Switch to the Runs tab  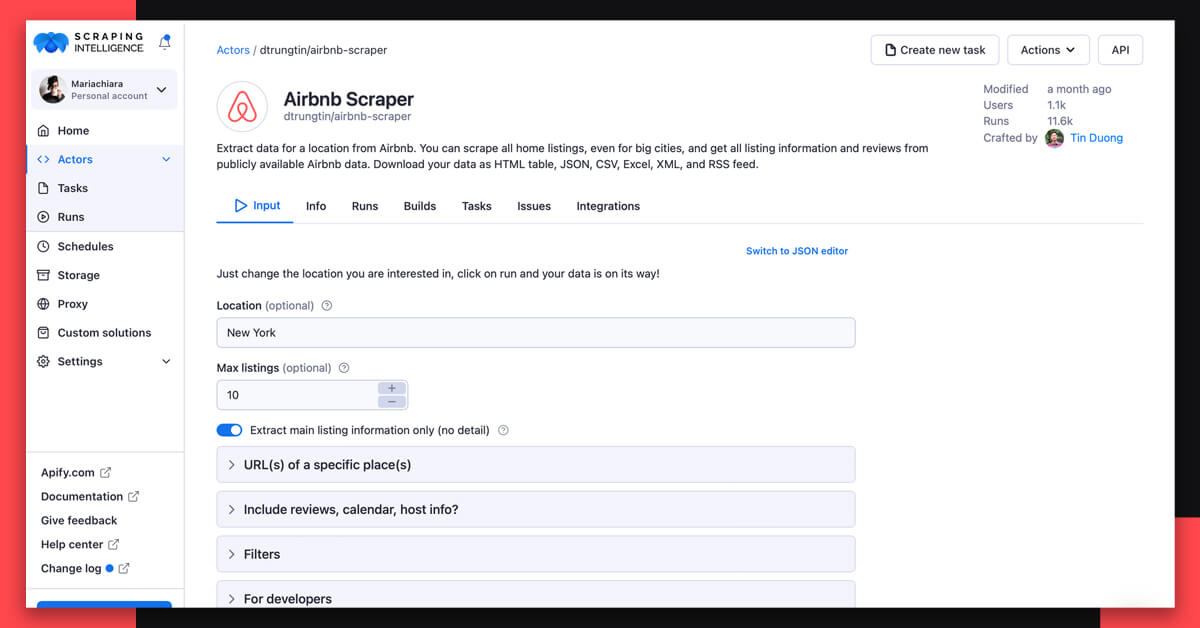[365, 206]
